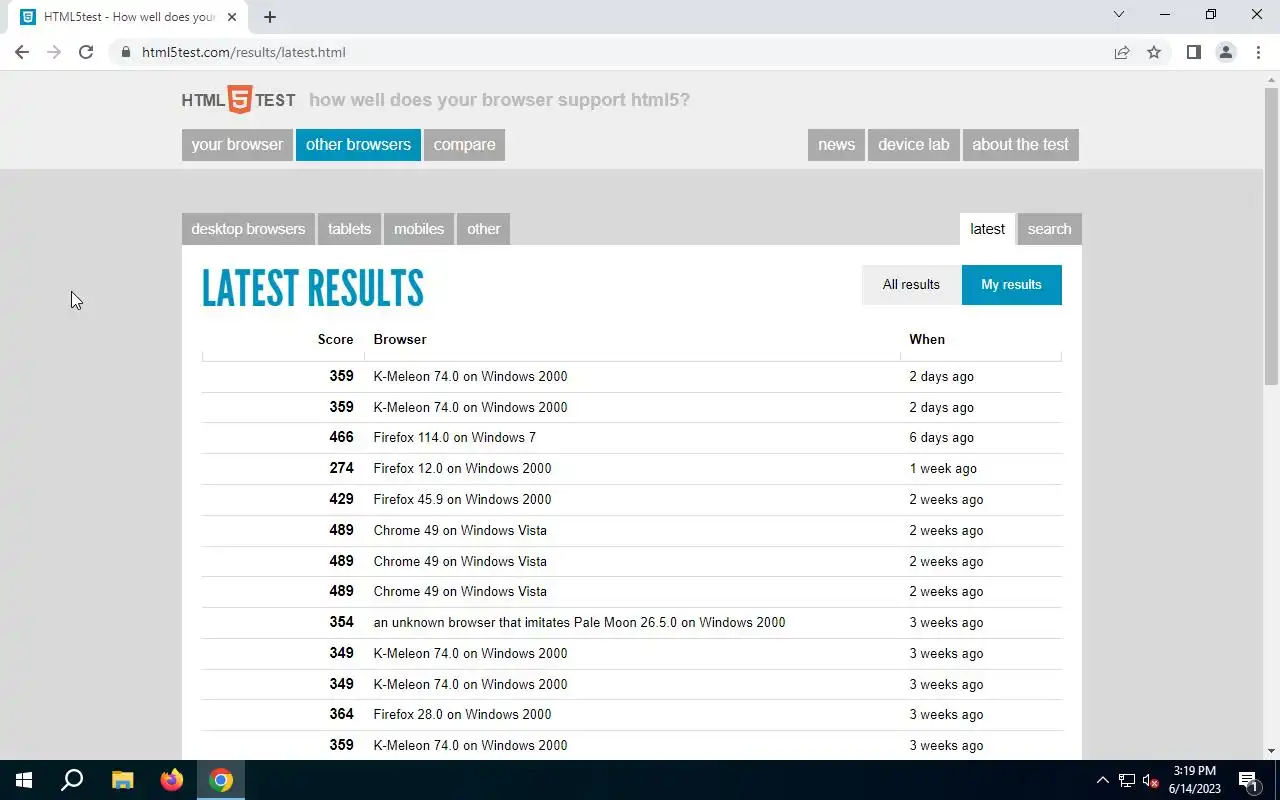Switch to 'desktop browsers' tab
This screenshot has height=800, width=1280.
(248, 229)
